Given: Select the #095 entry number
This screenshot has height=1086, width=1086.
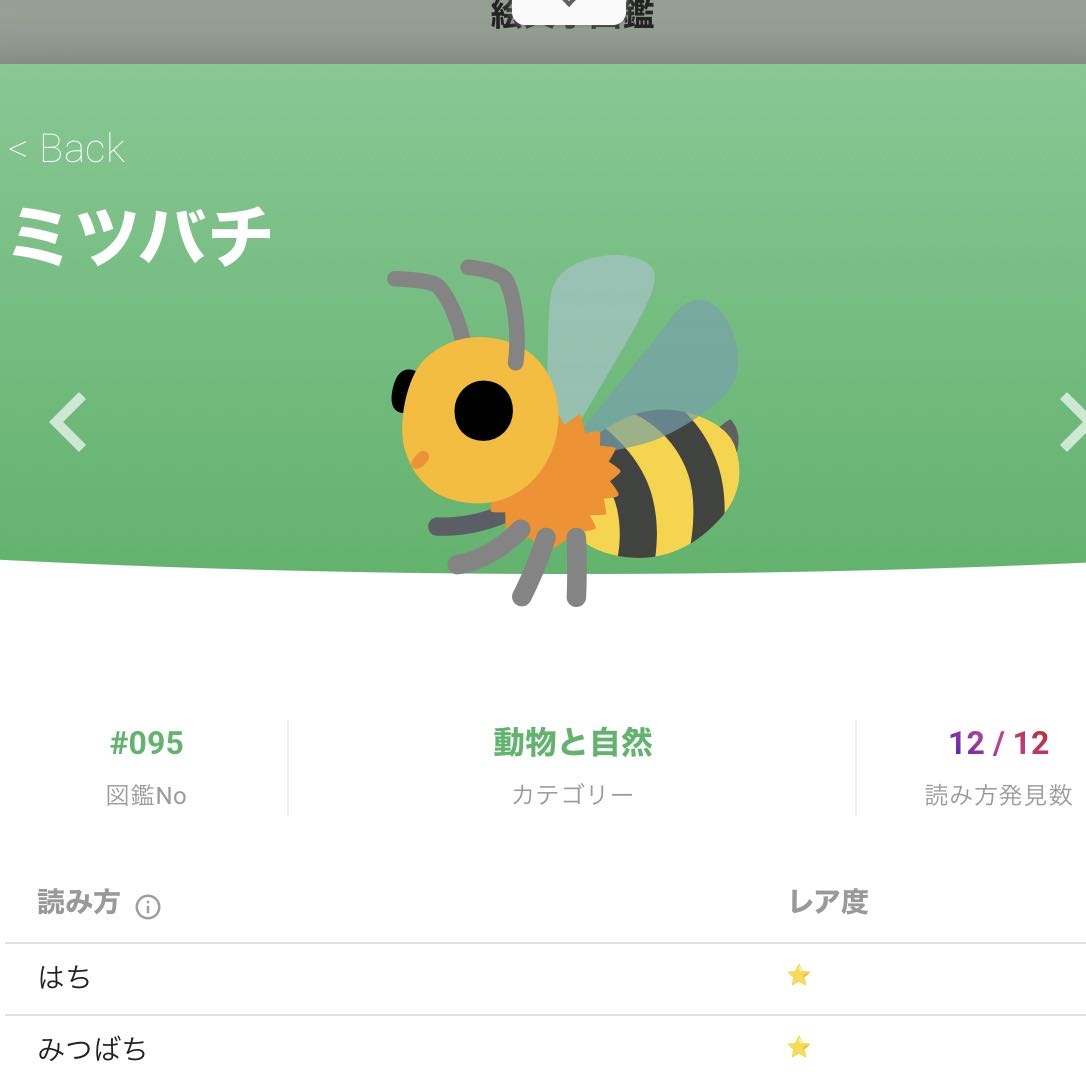Looking at the screenshot, I should 146,743.
